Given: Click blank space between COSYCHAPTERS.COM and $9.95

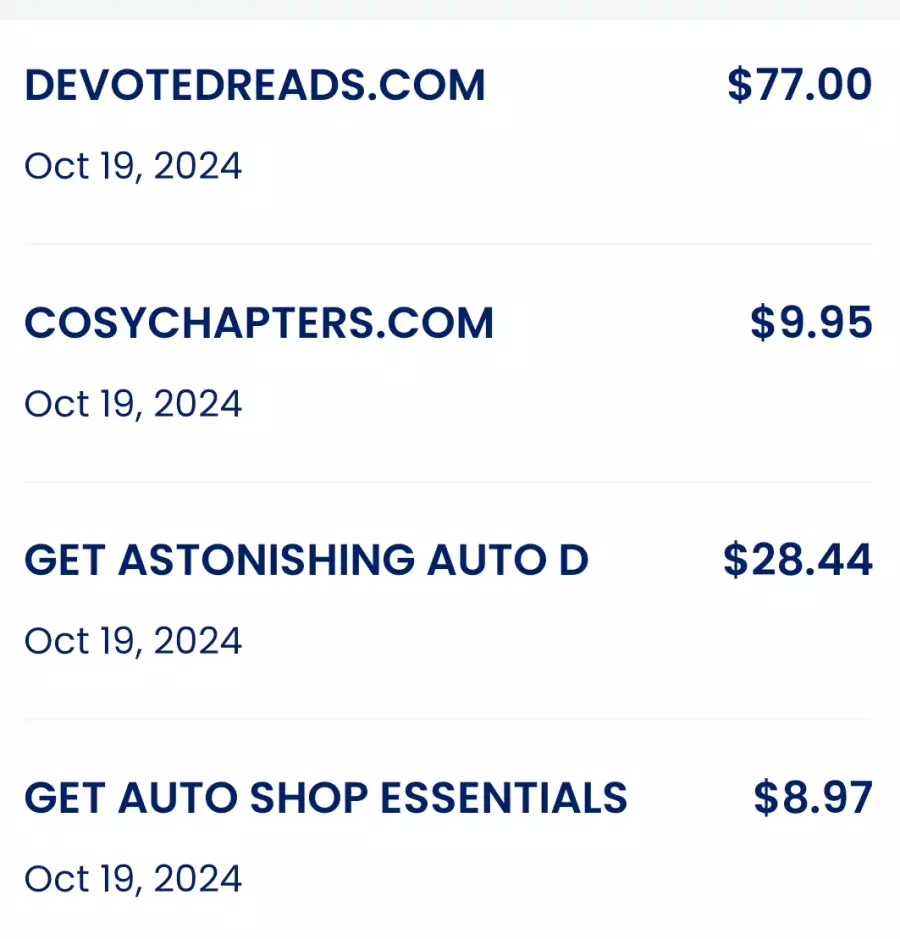Looking at the screenshot, I should click(x=622, y=323).
